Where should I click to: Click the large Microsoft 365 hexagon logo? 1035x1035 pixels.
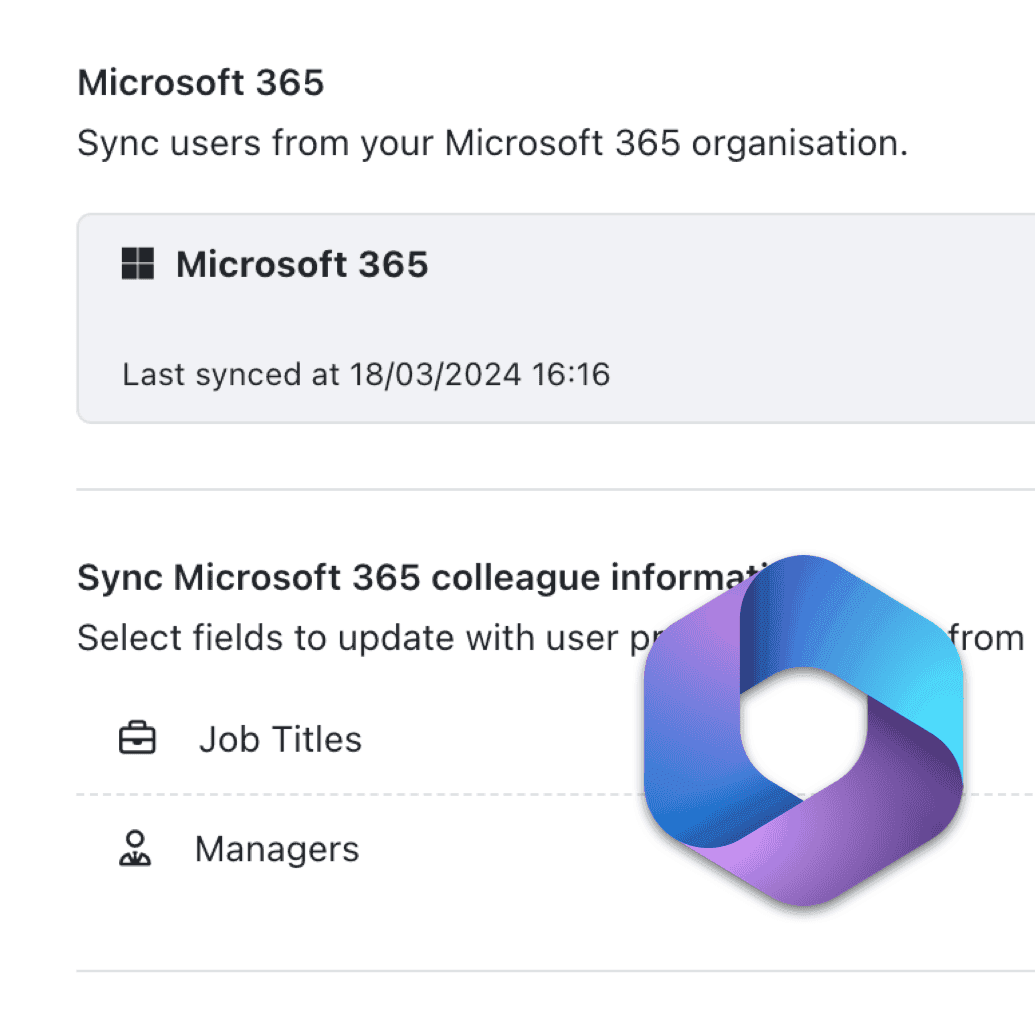pos(803,731)
